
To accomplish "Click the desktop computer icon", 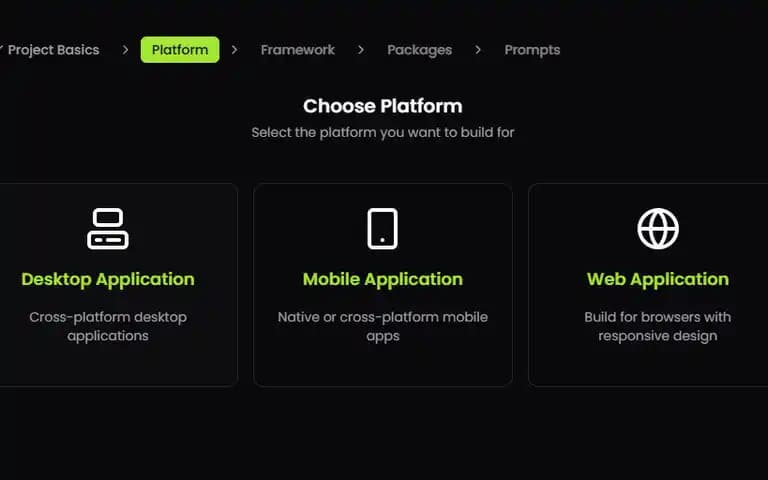I will (108, 229).
